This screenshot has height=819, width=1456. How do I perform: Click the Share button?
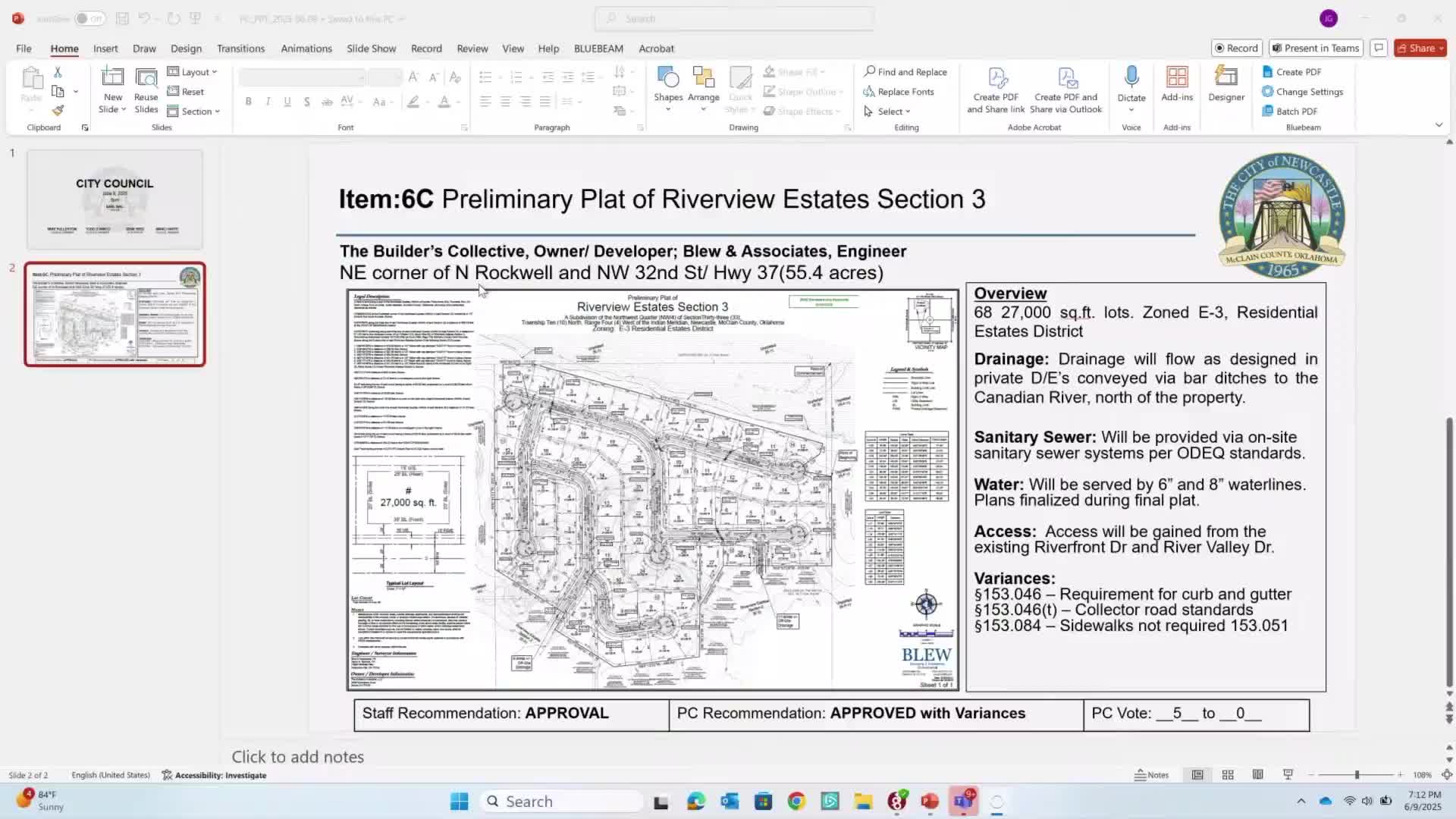coord(1420,48)
